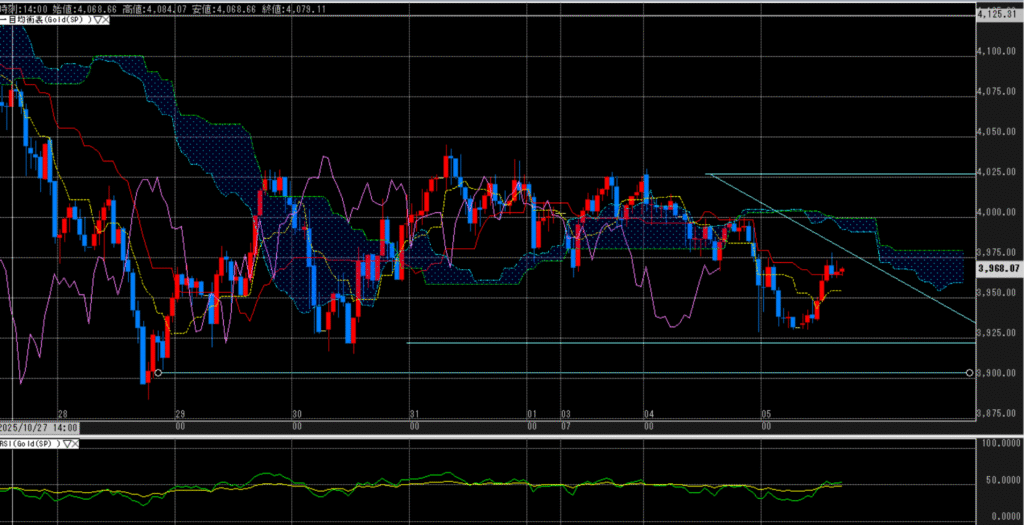Select right handle of 3,900 horizontal line
The height and width of the screenshot is (525, 1024).
point(969,373)
